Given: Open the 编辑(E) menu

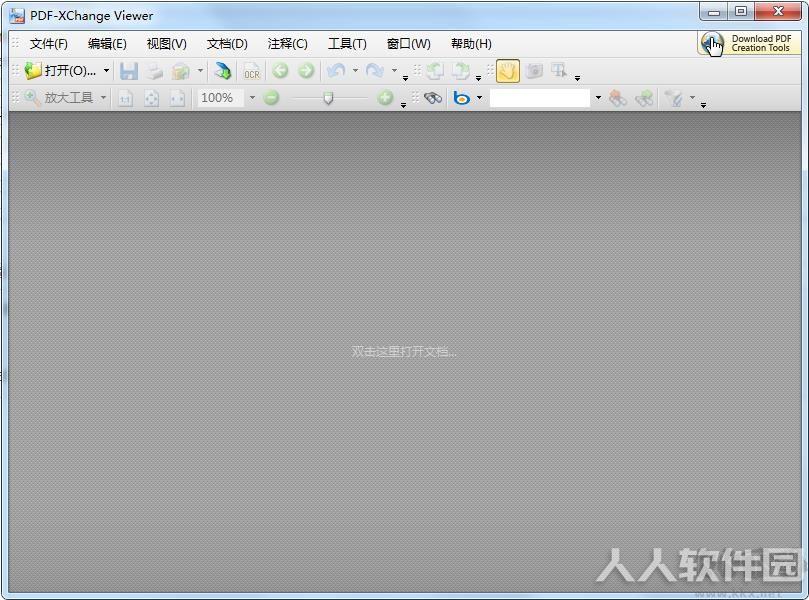Looking at the screenshot, I should click(107, 44).
